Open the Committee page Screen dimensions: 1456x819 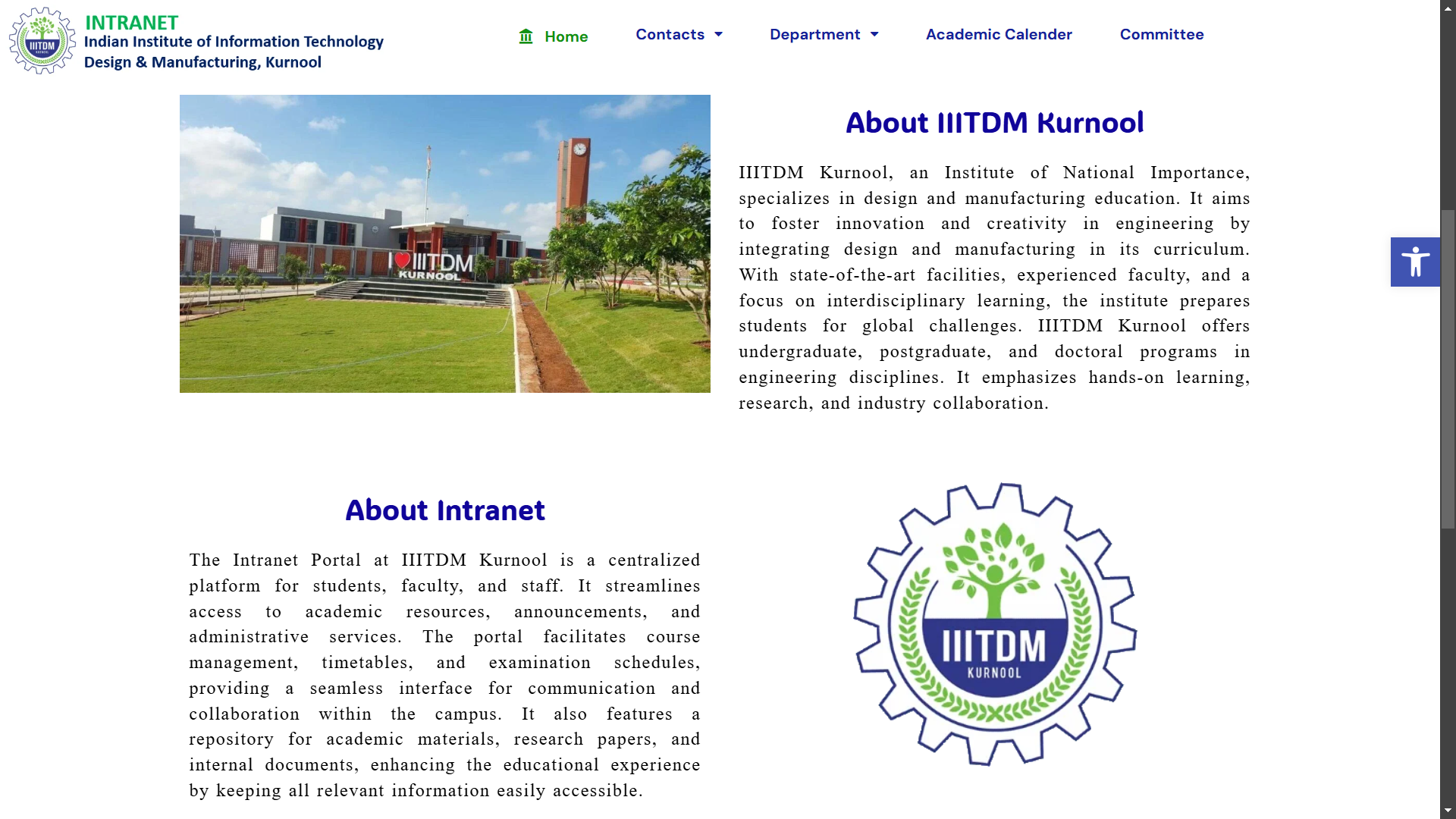point(1161,34)
